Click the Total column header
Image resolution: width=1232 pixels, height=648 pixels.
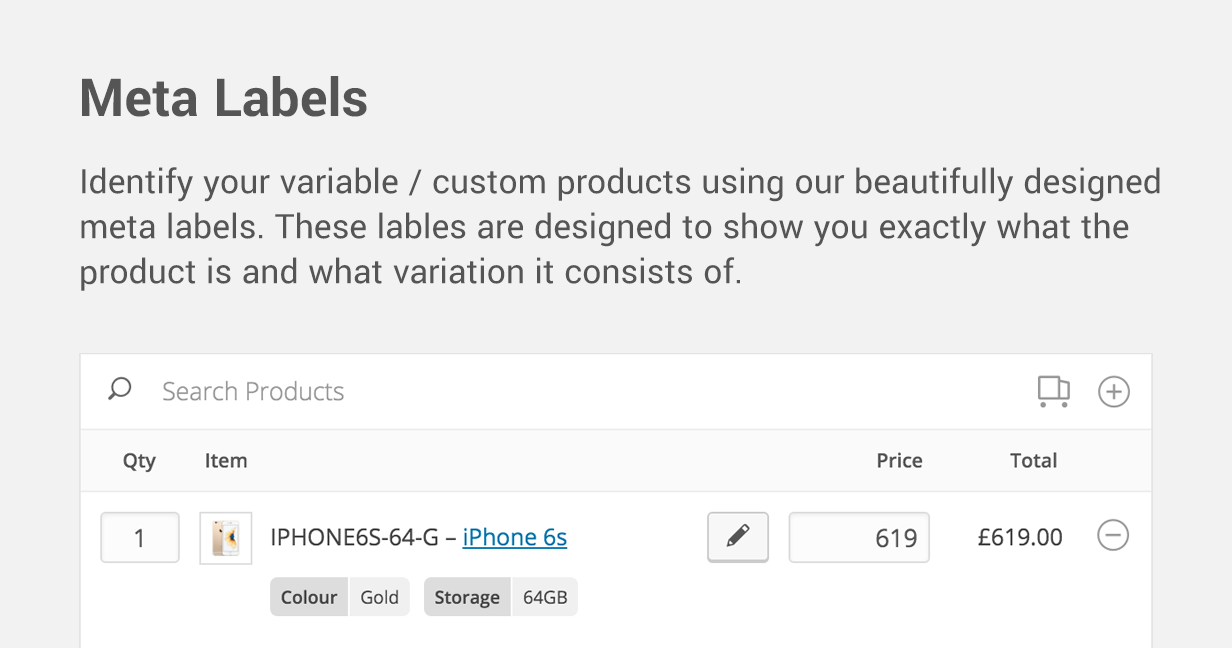(1033, 461)
